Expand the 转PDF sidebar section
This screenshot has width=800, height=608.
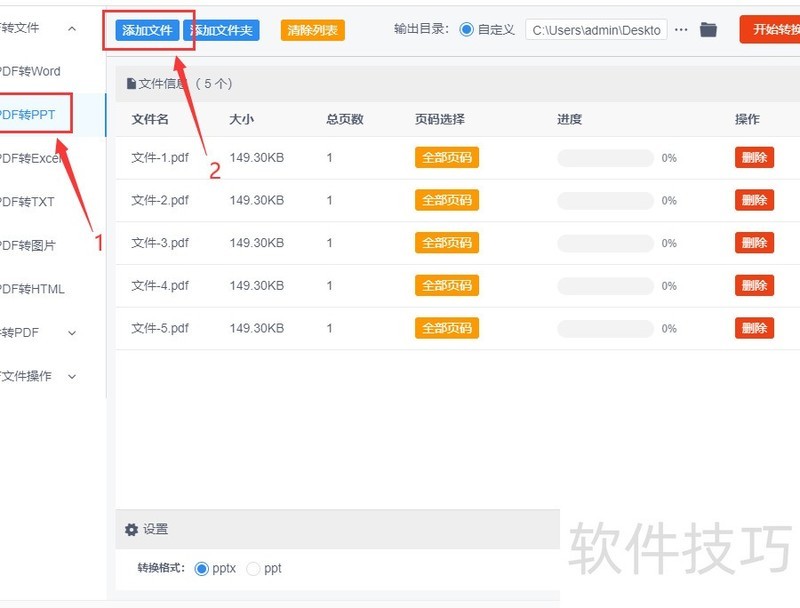pyautogui.click(x=71, y=333)
